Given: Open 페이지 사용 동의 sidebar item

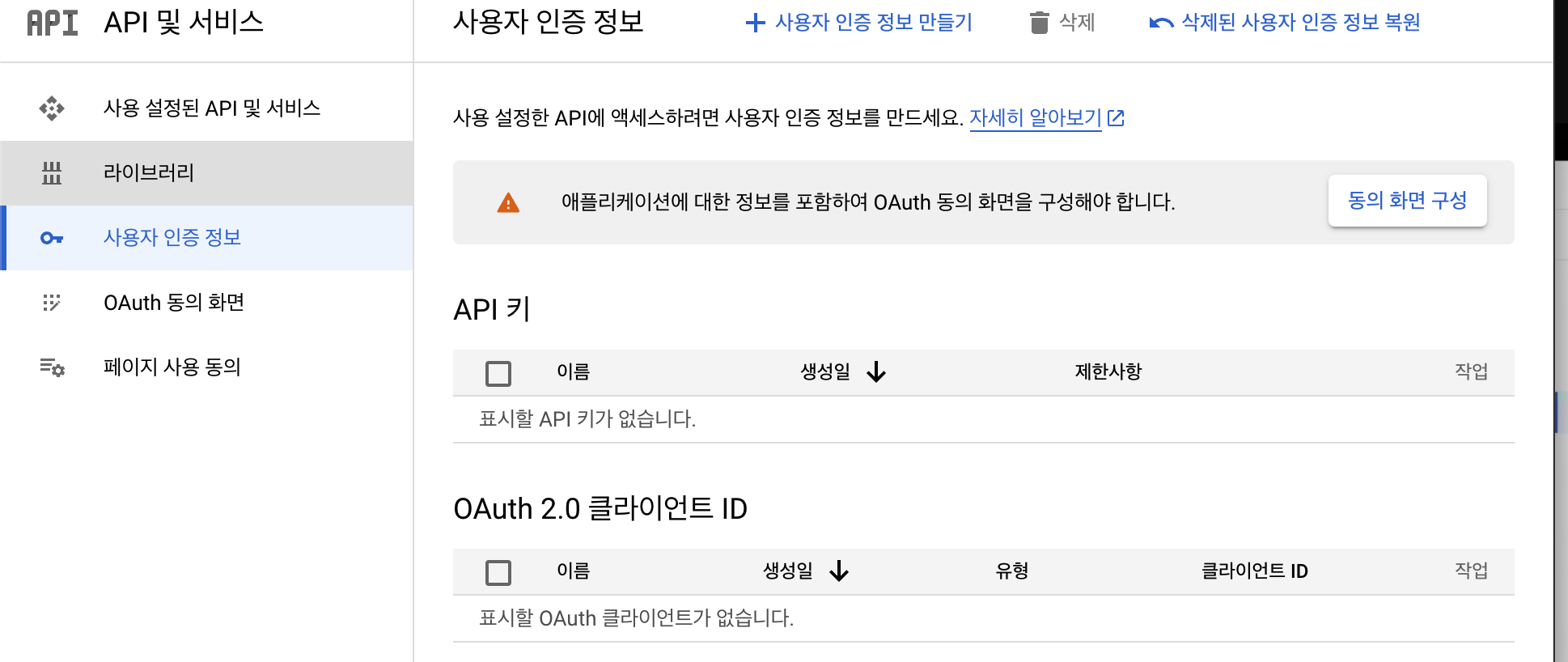Looking at the screenshot, I should coord(207,367).
